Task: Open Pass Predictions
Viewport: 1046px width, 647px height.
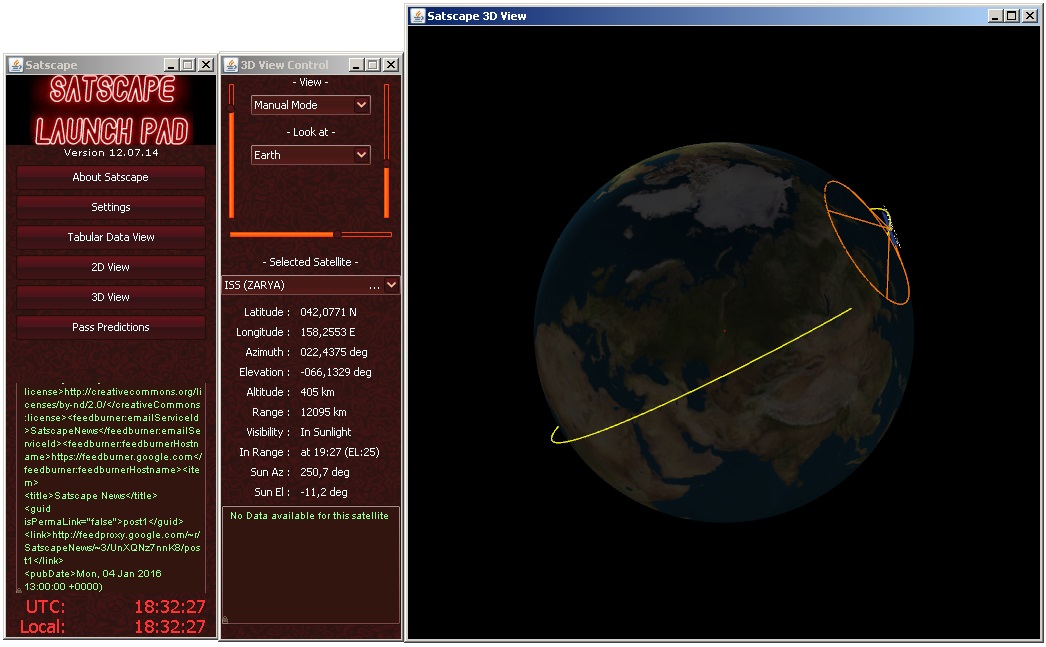Action: (x=111, y=328)
